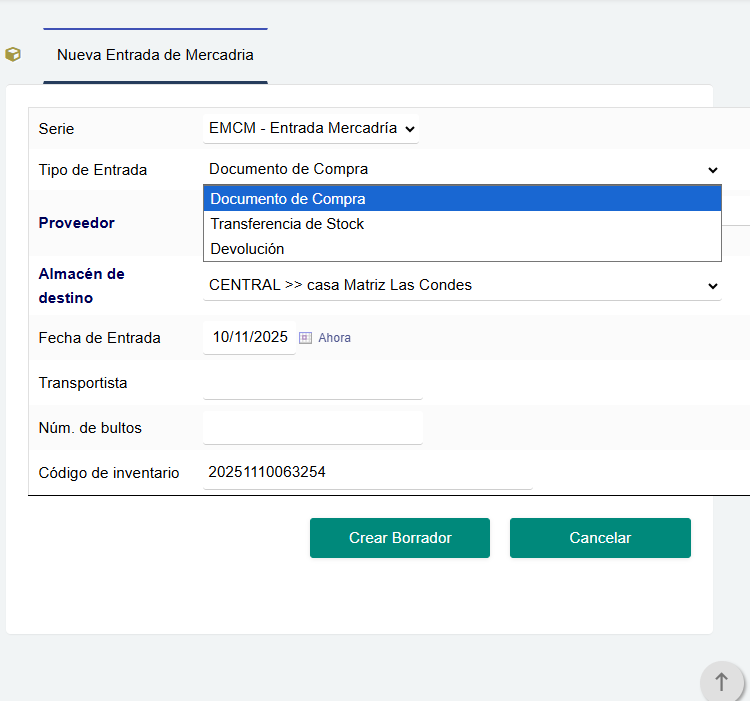Viewport: 750px width, 701px height.
Task: Click the Código de inventario label
Action: pyautogui.click(x=109, y=473)
